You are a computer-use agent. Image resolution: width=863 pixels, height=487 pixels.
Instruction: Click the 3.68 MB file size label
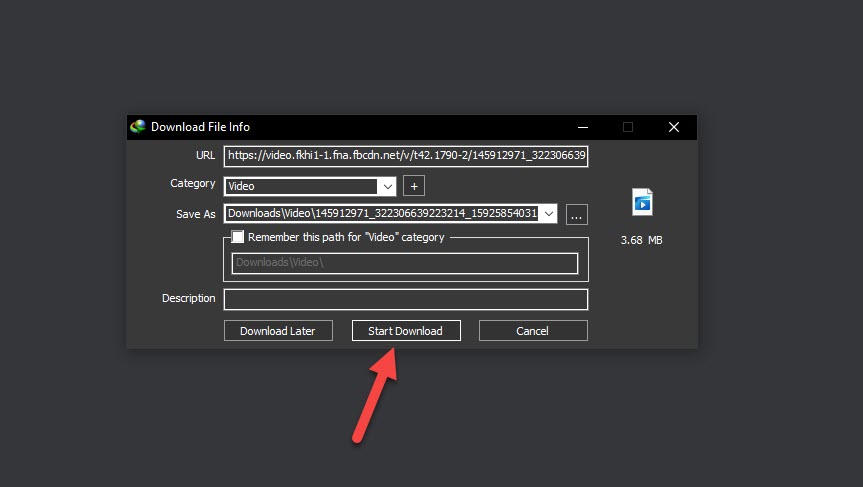pos(641,240)
